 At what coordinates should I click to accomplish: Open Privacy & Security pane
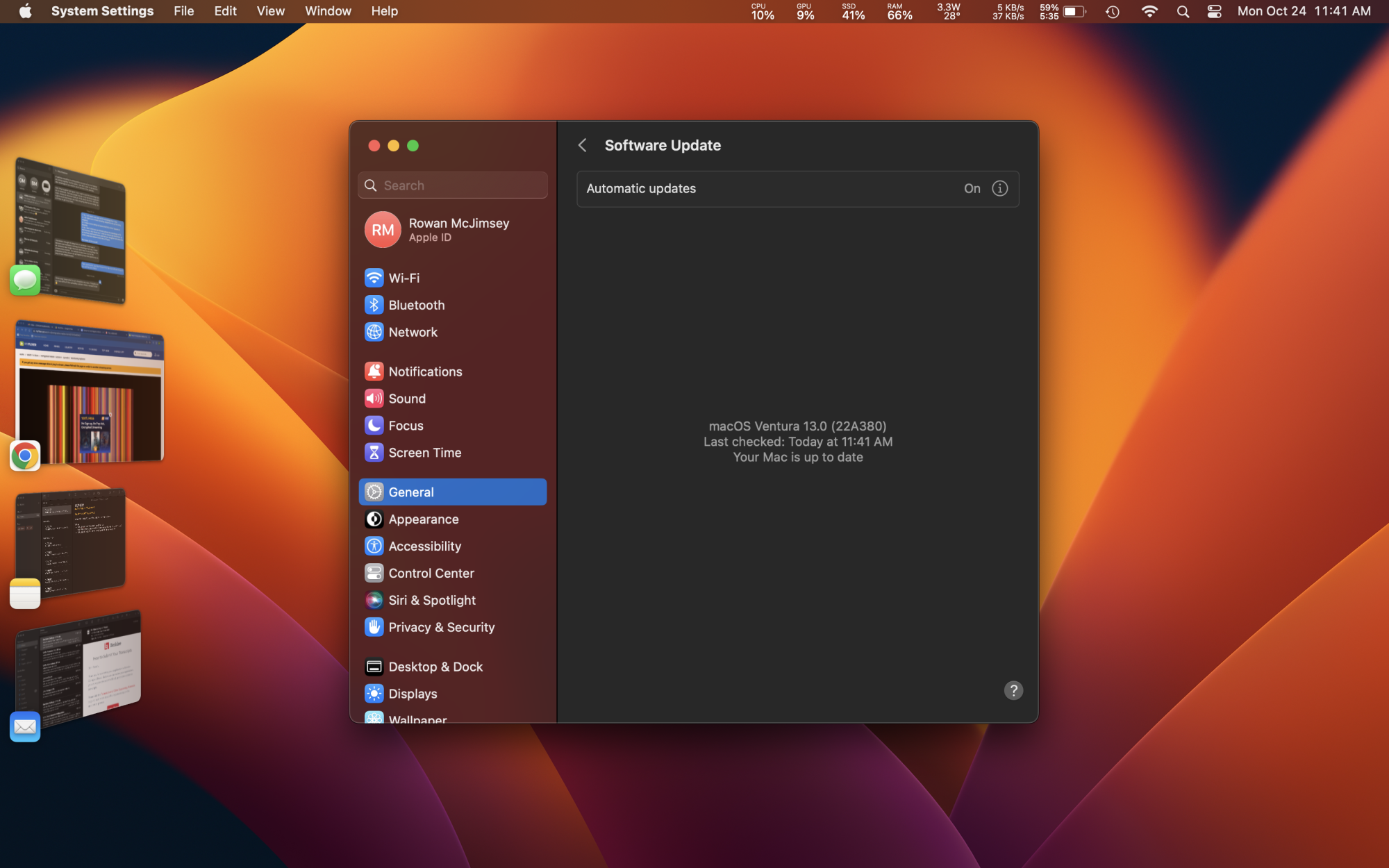click(441, 627)
